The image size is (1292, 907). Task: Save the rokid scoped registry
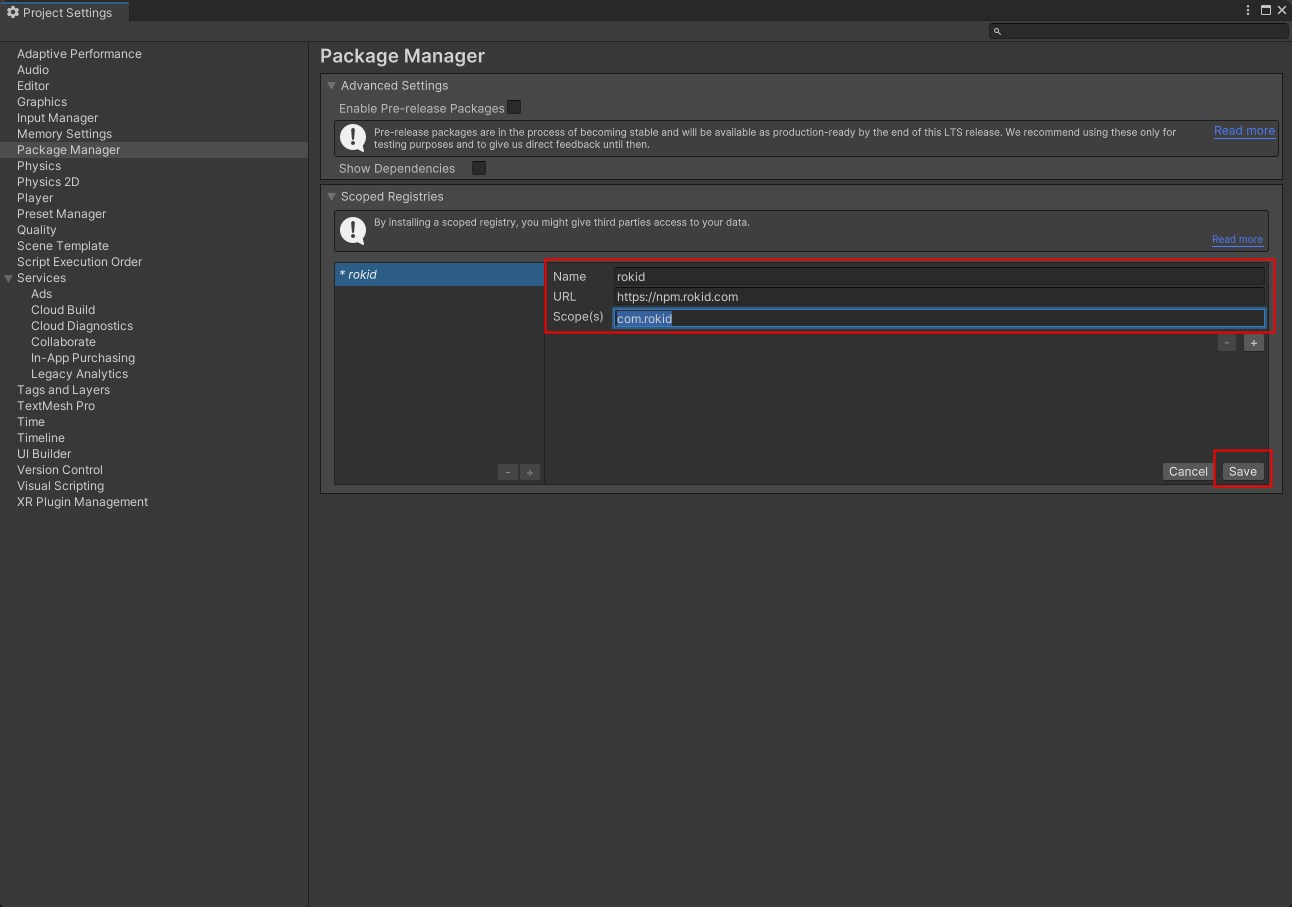click(1242, 471)
